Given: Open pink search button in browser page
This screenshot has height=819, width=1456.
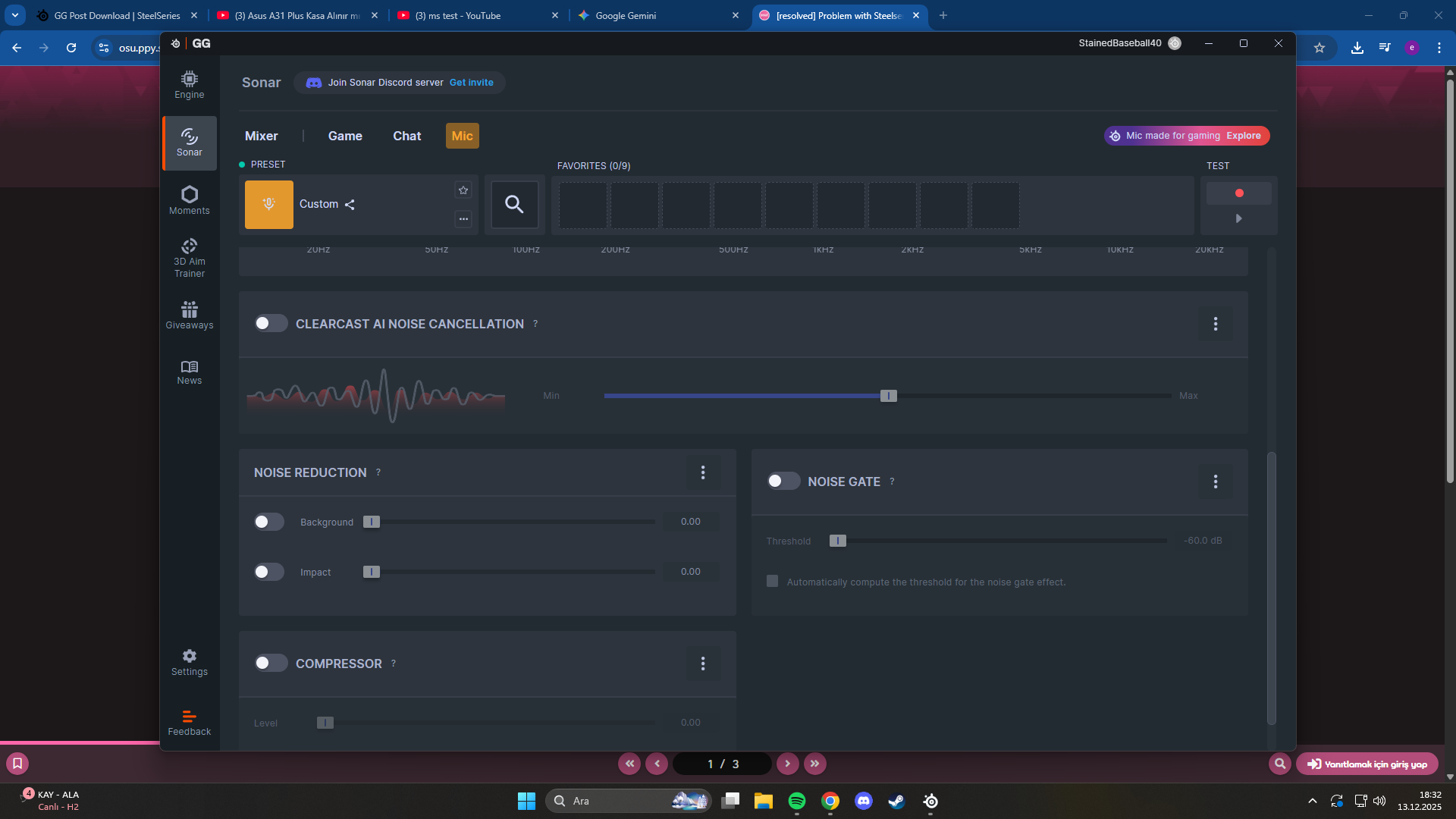Looking at the screenshot, I should click(1280, 764).
